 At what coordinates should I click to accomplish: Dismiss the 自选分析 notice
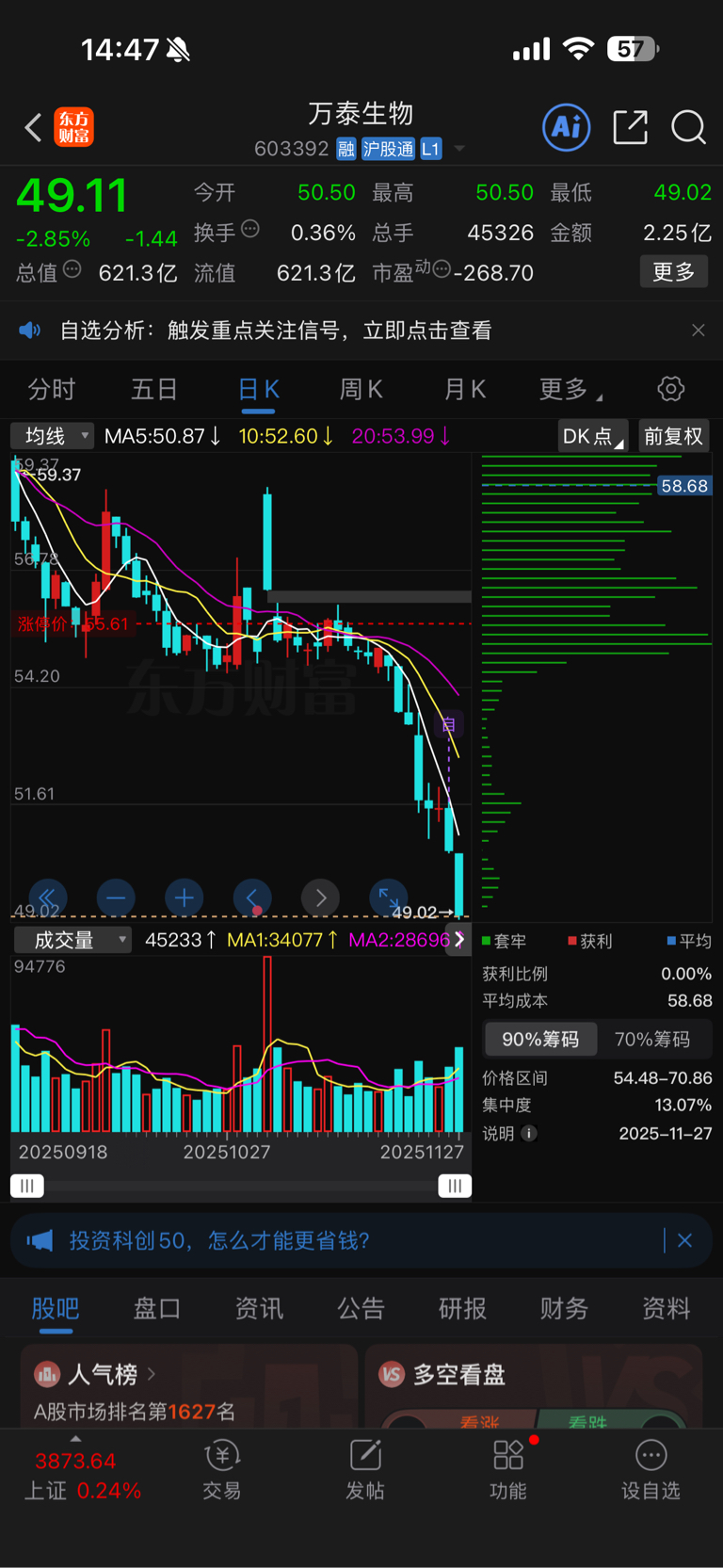pos(698,330)
